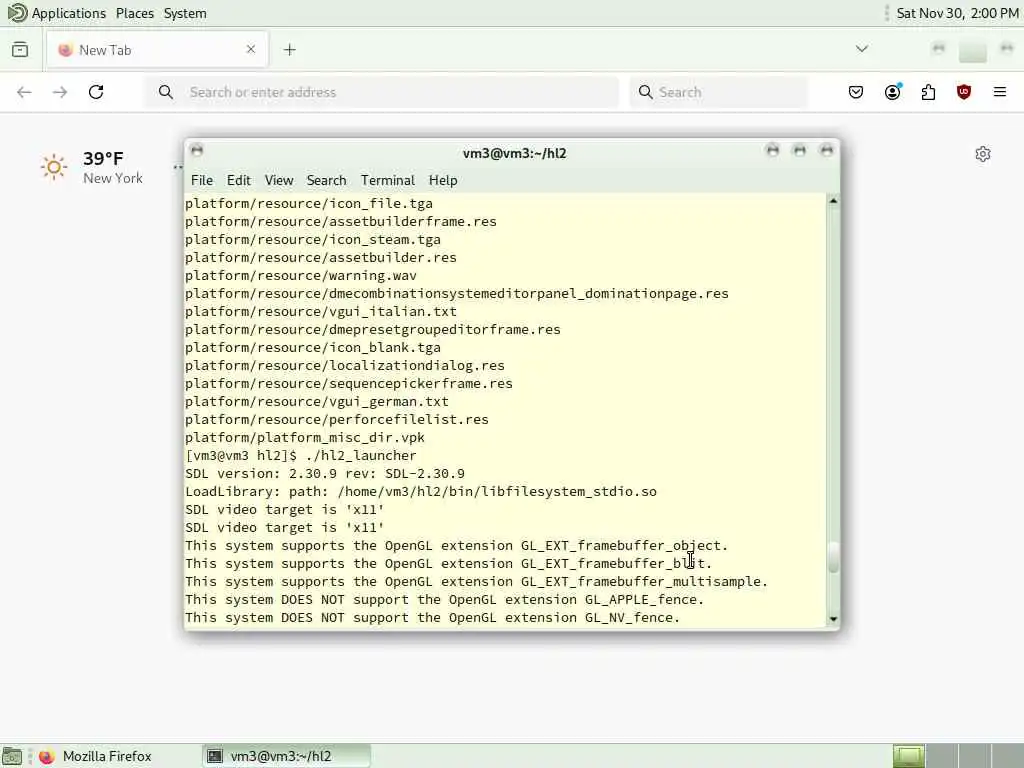Focus the Search or enter address field

point(381,92)
